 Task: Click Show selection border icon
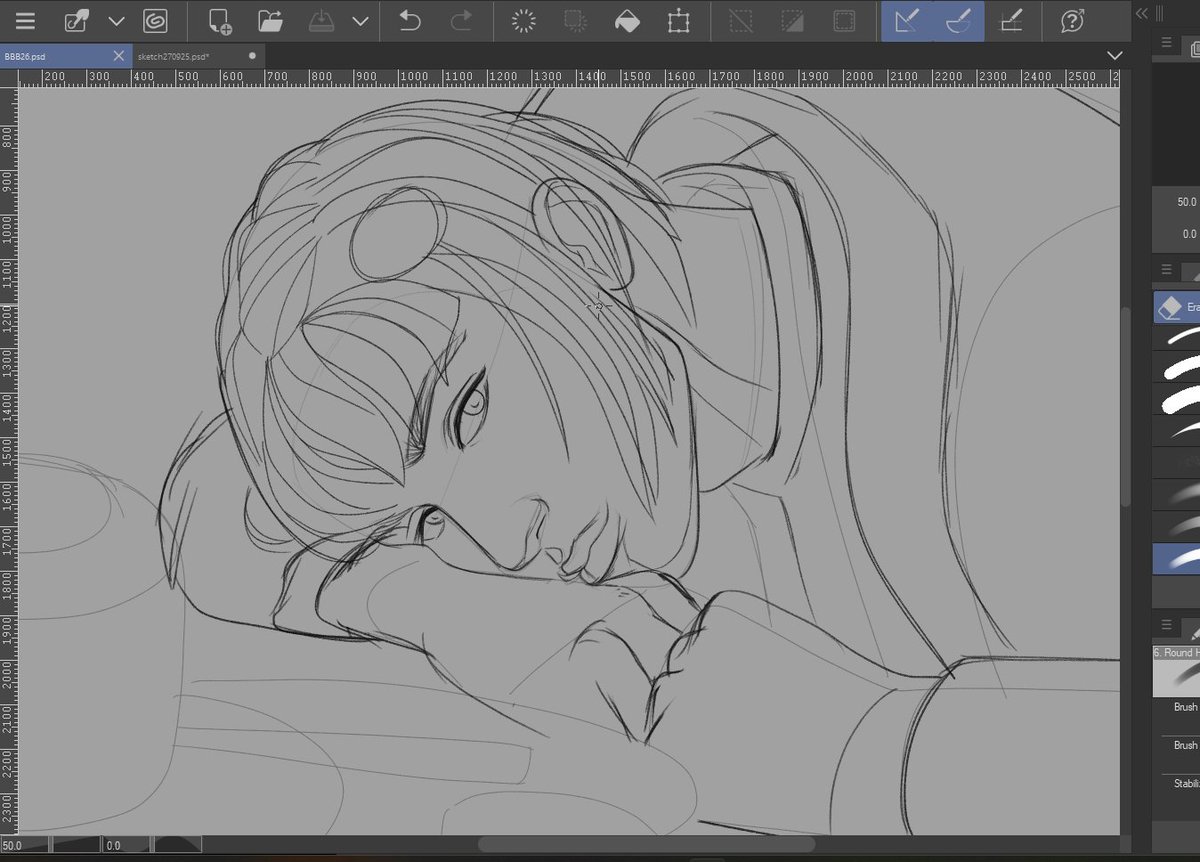pyautogui.click(x=845, y=21)
